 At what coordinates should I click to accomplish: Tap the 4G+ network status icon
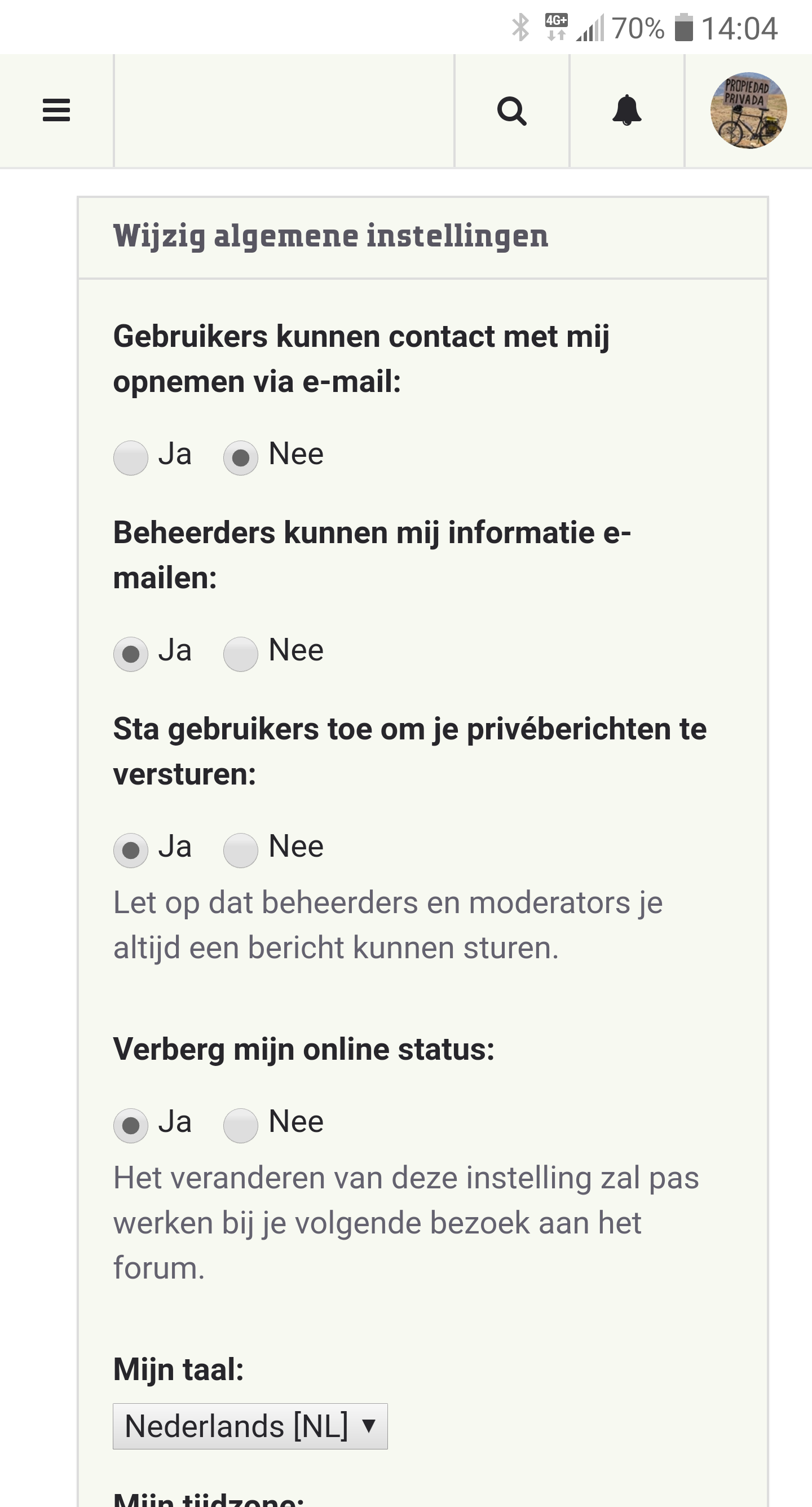(x=556, y=28)
